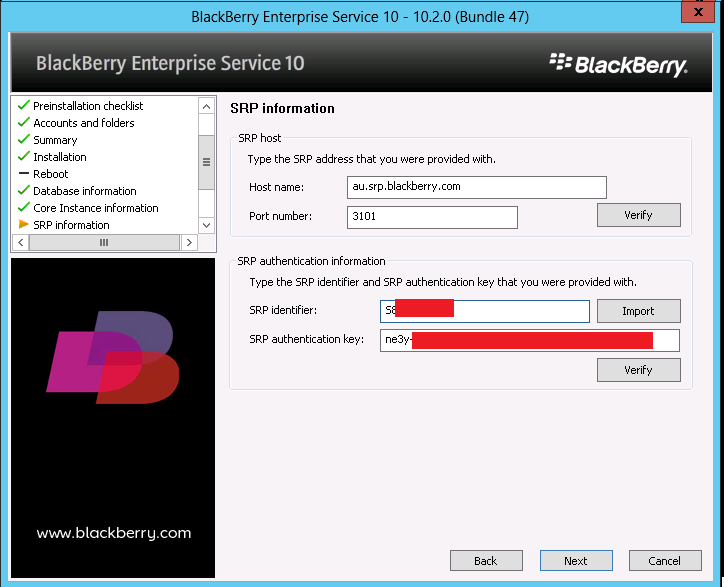Click the Verify button under SRP authentication key

(639, 370)
